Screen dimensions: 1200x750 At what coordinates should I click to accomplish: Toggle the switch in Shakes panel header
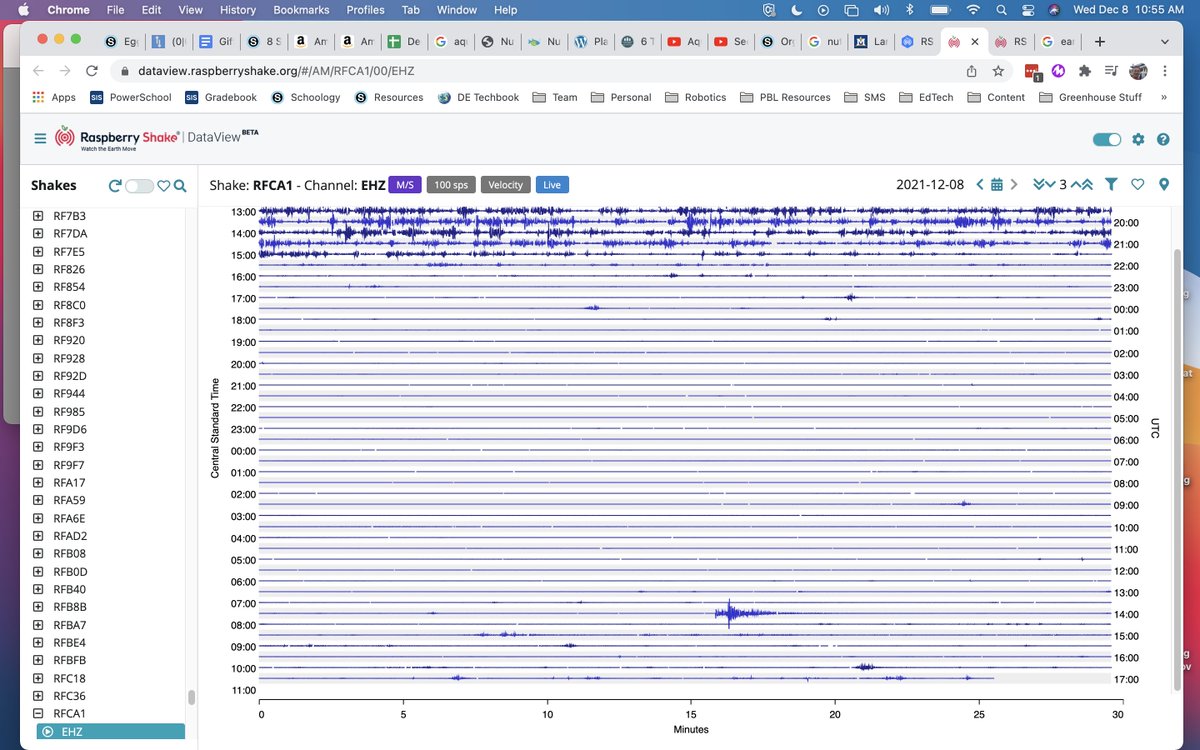point(139,186)
